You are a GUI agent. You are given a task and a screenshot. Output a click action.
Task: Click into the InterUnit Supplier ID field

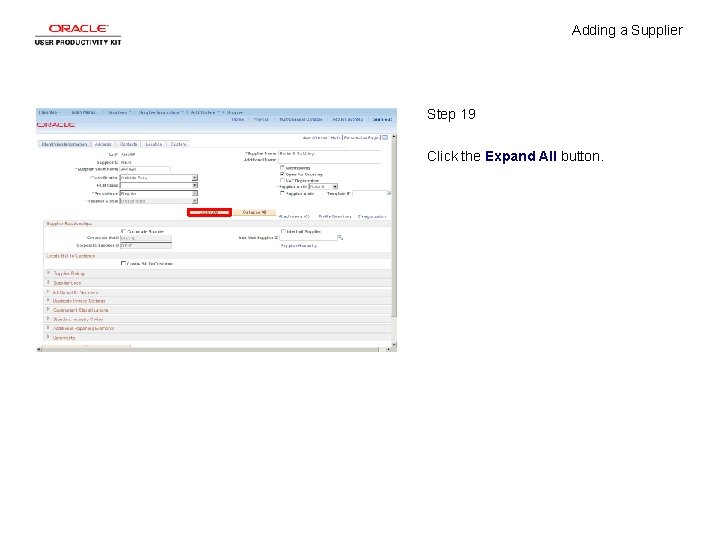click(x=308, y=237)
